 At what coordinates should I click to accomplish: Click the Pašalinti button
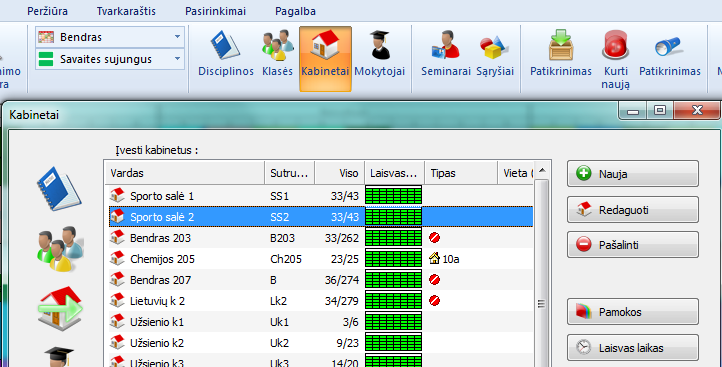pos(633,245)
